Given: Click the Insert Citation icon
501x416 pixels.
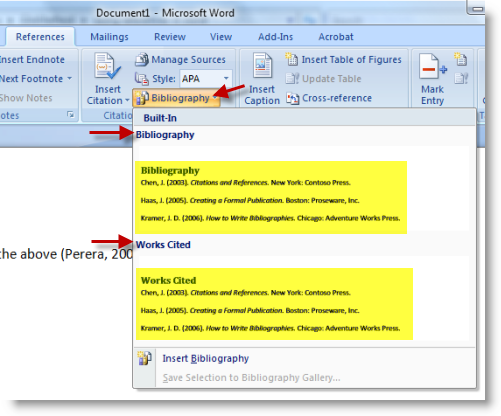Looking at the screenshot, I should (x=107, y=66).
